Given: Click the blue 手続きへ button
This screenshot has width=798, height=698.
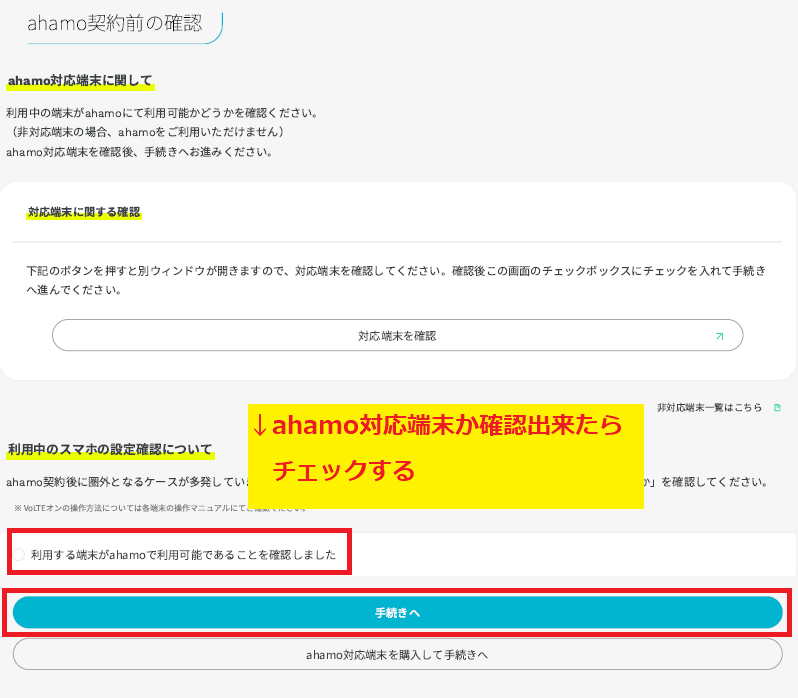Looking at the screenshot, I should [397, 613].
